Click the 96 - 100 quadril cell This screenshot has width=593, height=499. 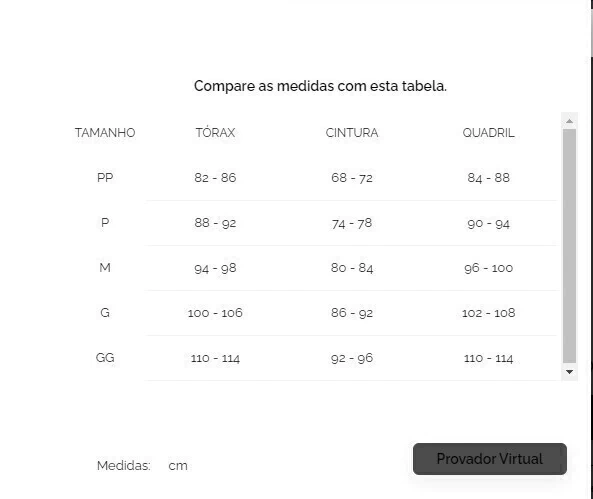[488, 268]
